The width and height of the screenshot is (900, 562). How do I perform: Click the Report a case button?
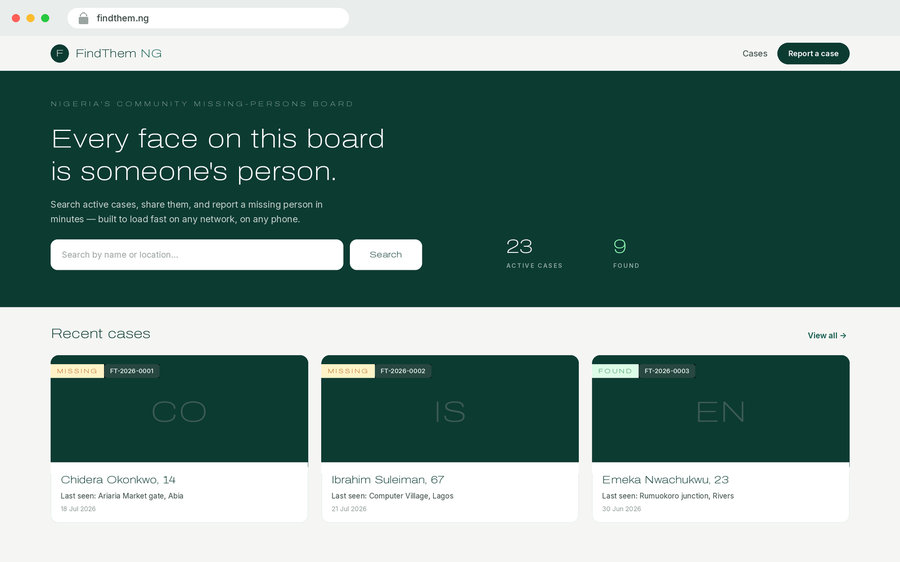813,53
